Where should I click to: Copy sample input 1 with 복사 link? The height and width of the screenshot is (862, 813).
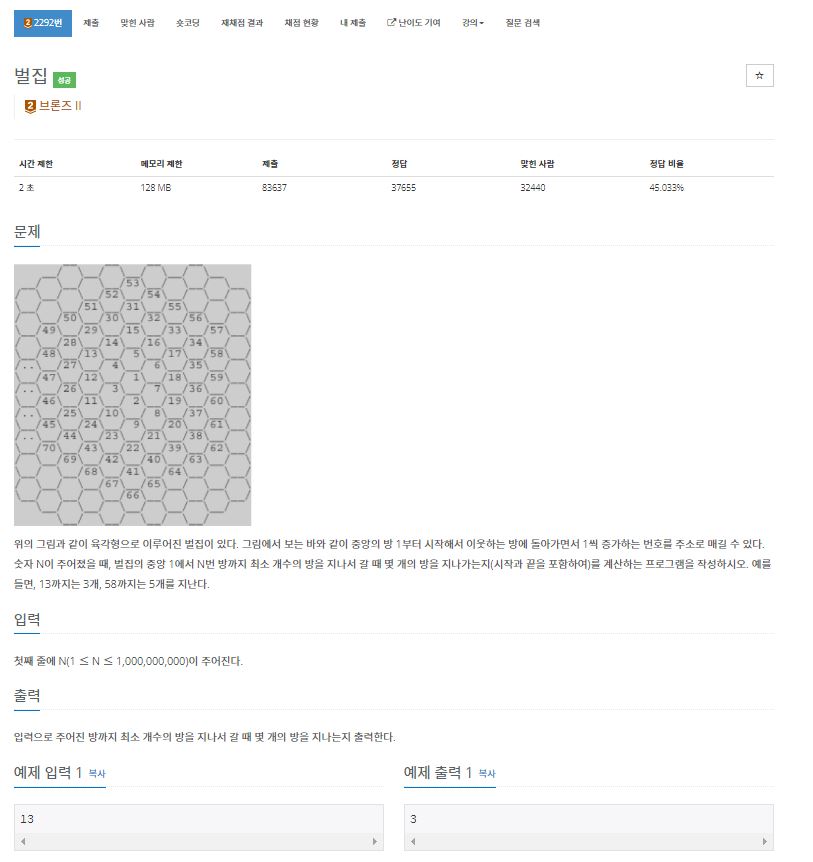click(x=97, y=773)
